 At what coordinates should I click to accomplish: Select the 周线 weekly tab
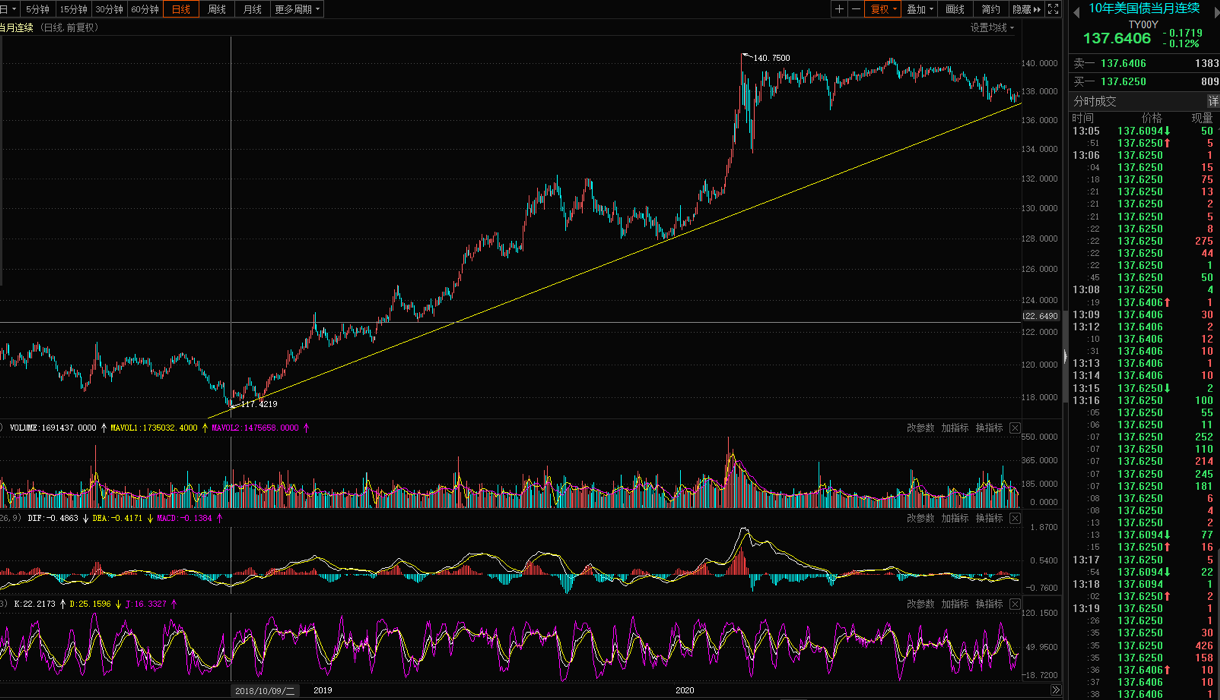tap(216, 9)
